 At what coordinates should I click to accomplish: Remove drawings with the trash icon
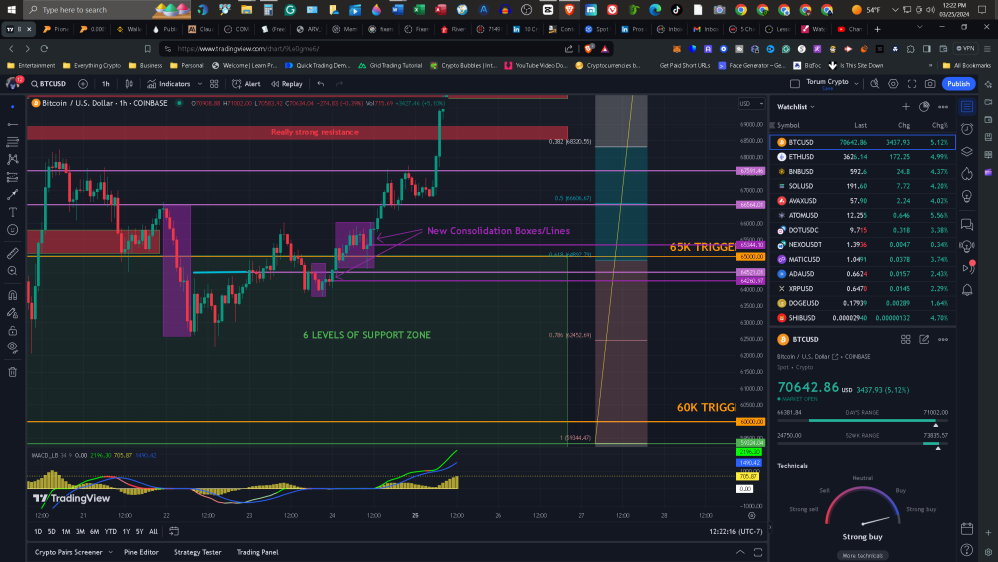coord(12,372)
